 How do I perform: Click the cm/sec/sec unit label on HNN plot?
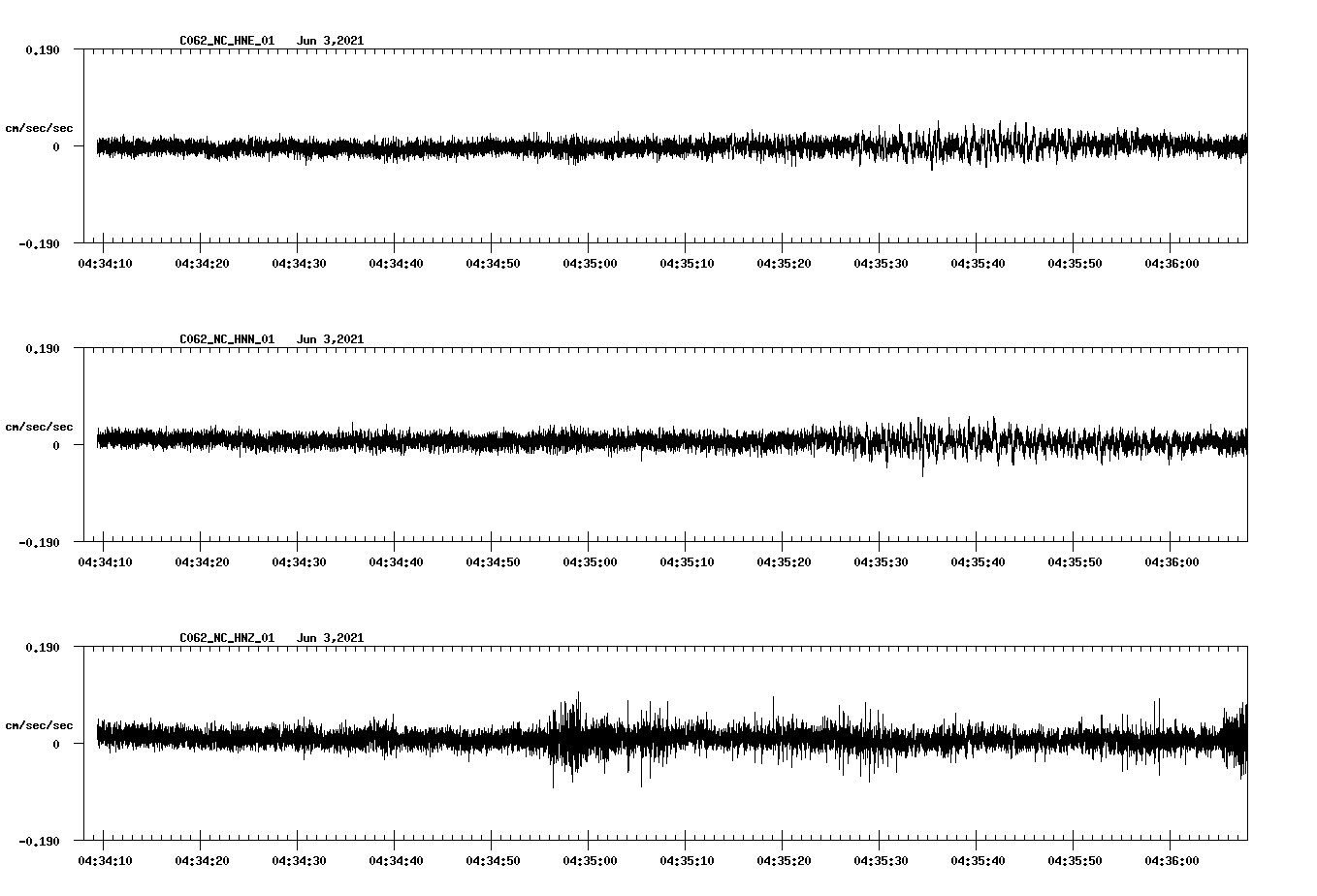pyautogui.click(x=39, y=427)
